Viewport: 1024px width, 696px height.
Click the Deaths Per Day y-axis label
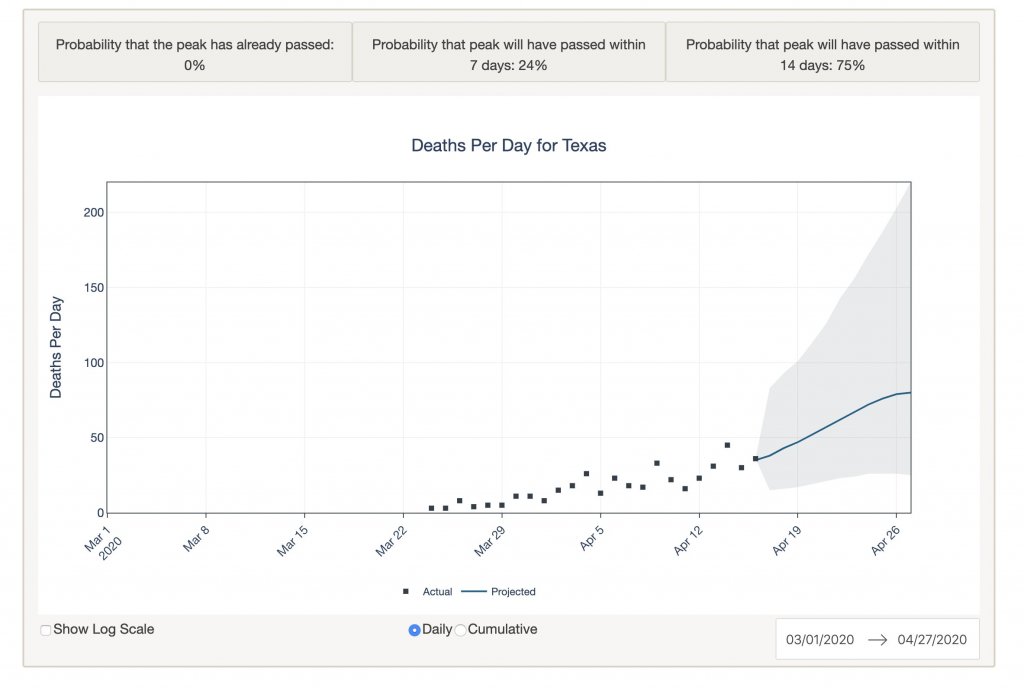click(56, 347)
